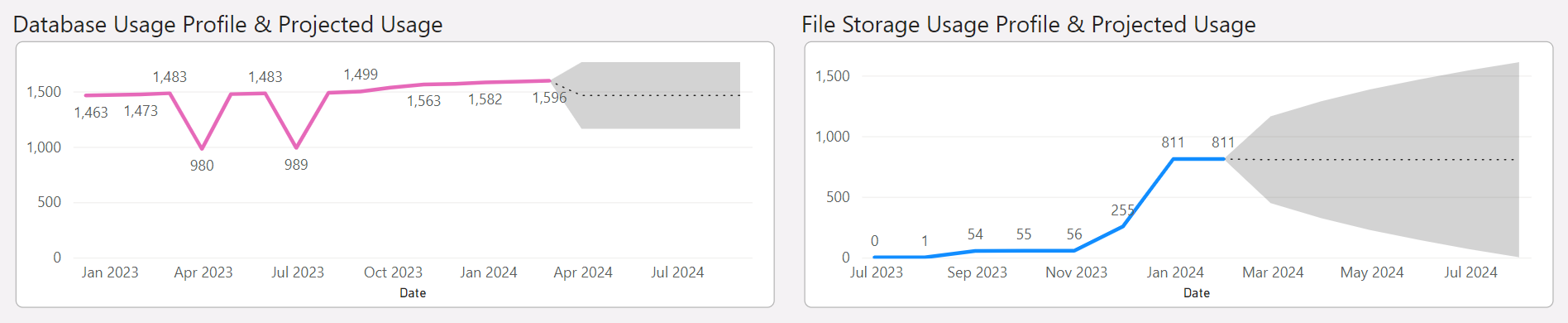1568x323 pixels.
Task: Click the 980 data point label
Action: click(x=202, y=166)
